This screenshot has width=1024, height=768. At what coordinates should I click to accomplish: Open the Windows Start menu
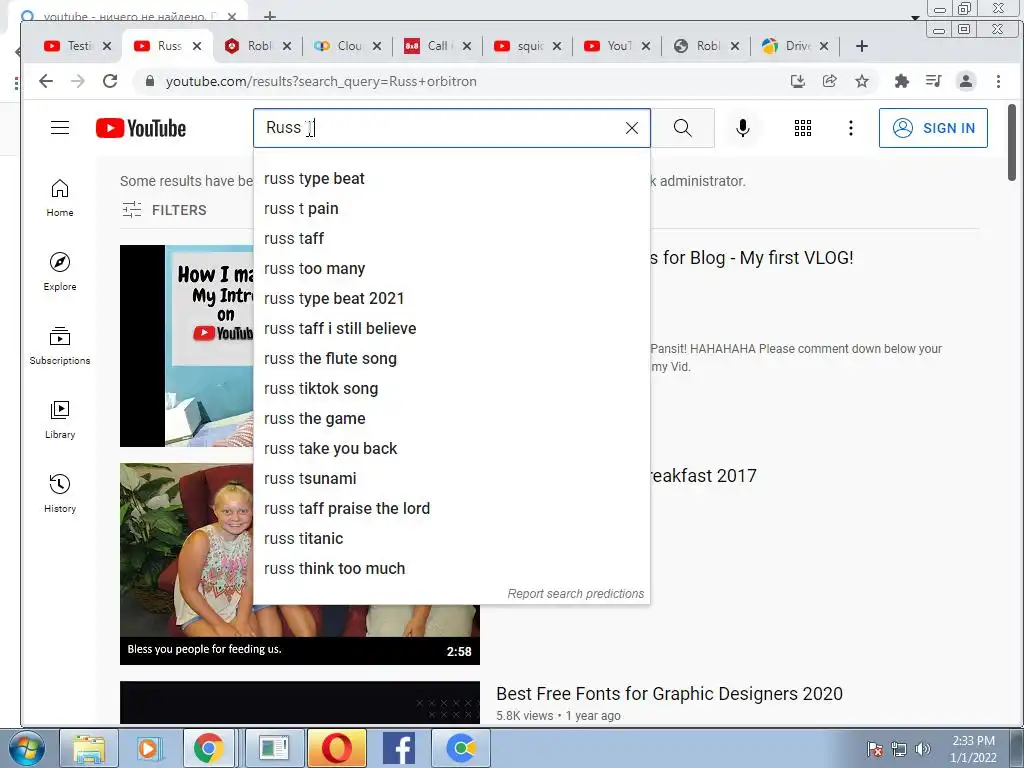[26, 748]
